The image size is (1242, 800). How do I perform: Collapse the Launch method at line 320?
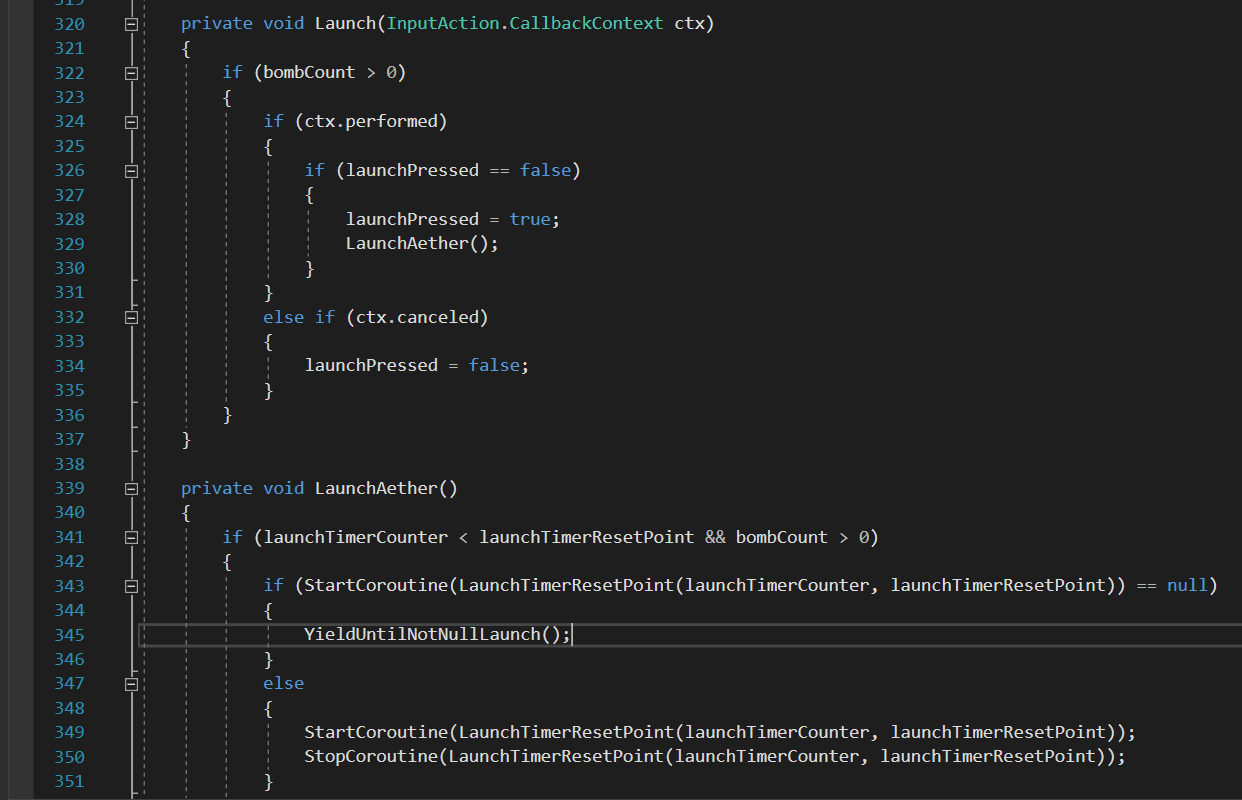[x=131, y=24]
